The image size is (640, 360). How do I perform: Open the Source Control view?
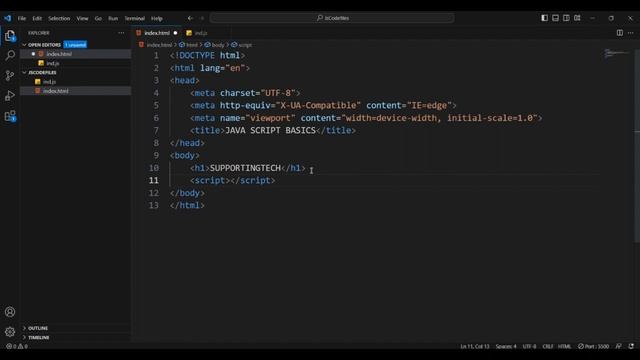click(x=10, y=76)
